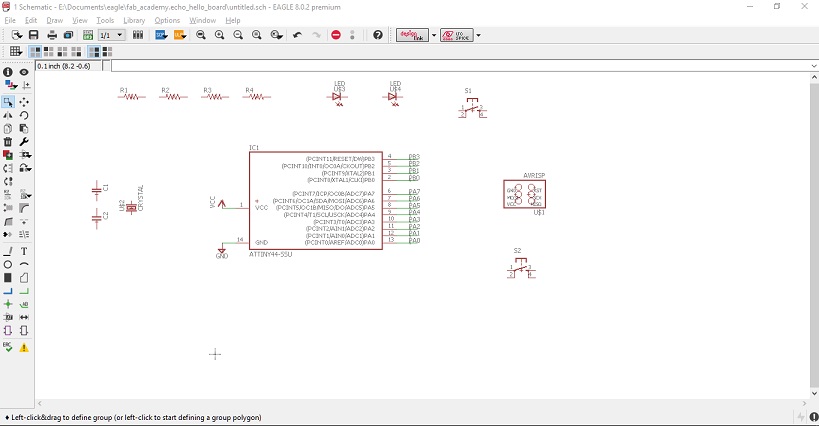The height and width of the screenshot is (426, 819).
Task: Open the Draw menu
Action: pyautogui.click(x=54, y=20)
